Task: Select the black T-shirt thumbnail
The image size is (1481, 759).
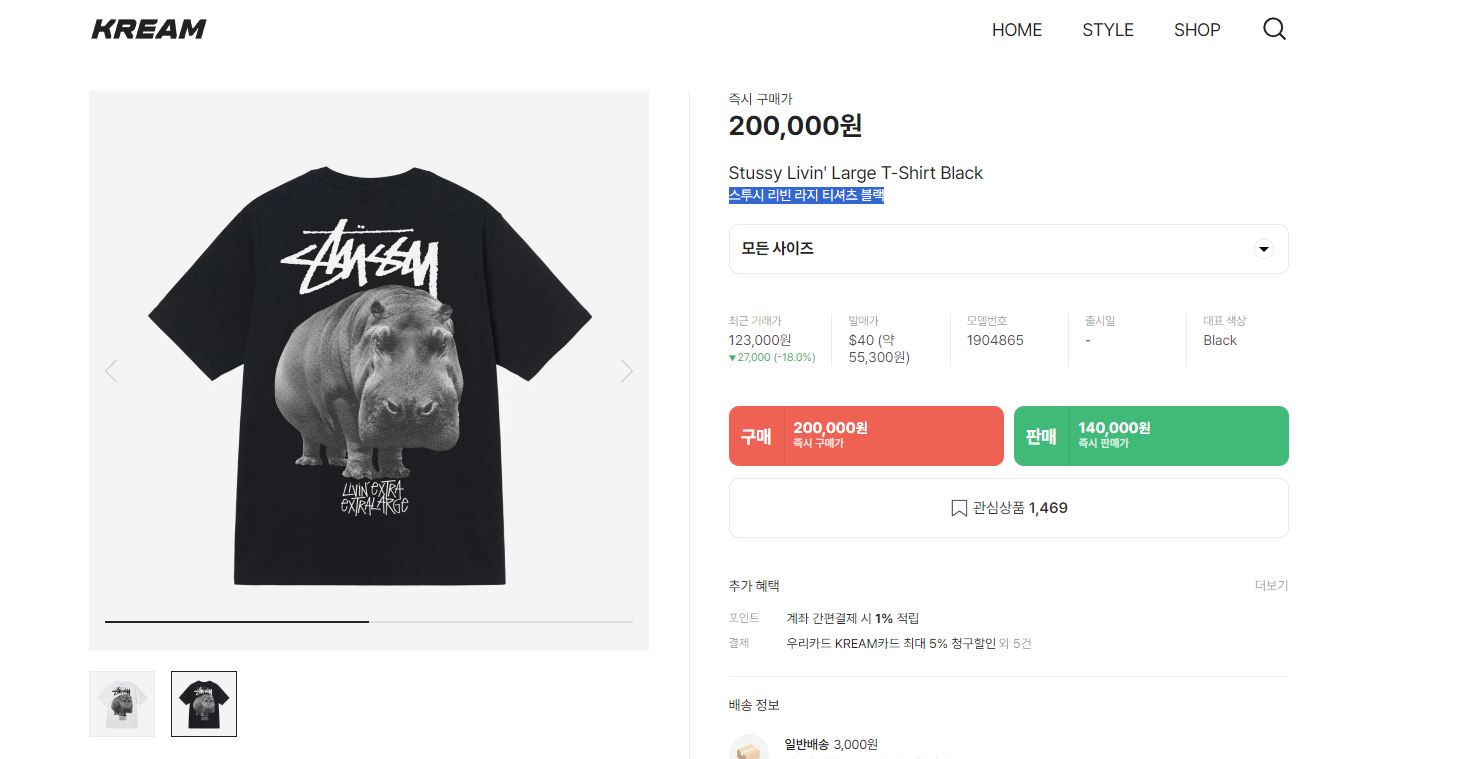Action: [204, 704]
